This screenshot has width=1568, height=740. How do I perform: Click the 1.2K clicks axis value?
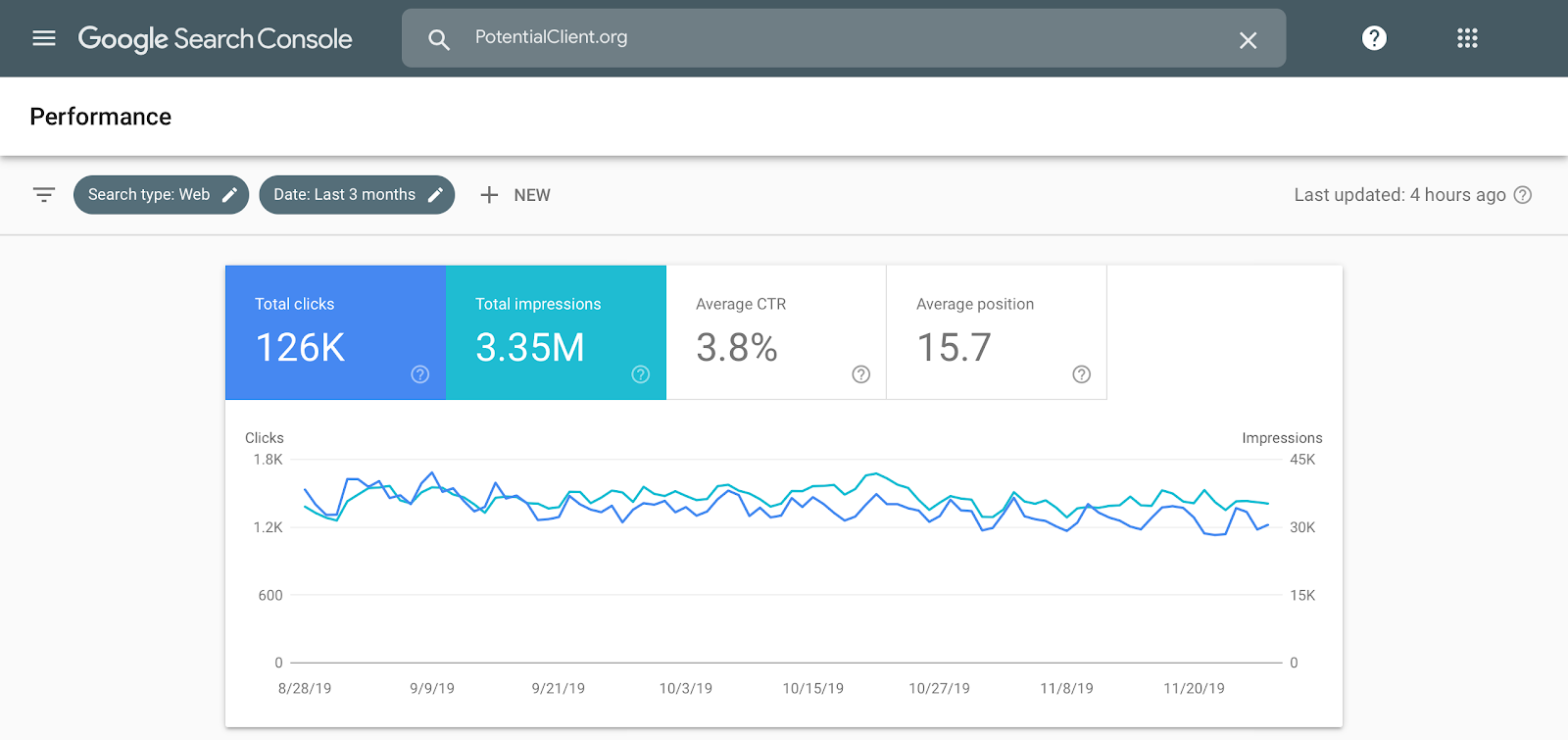point(269,527)
